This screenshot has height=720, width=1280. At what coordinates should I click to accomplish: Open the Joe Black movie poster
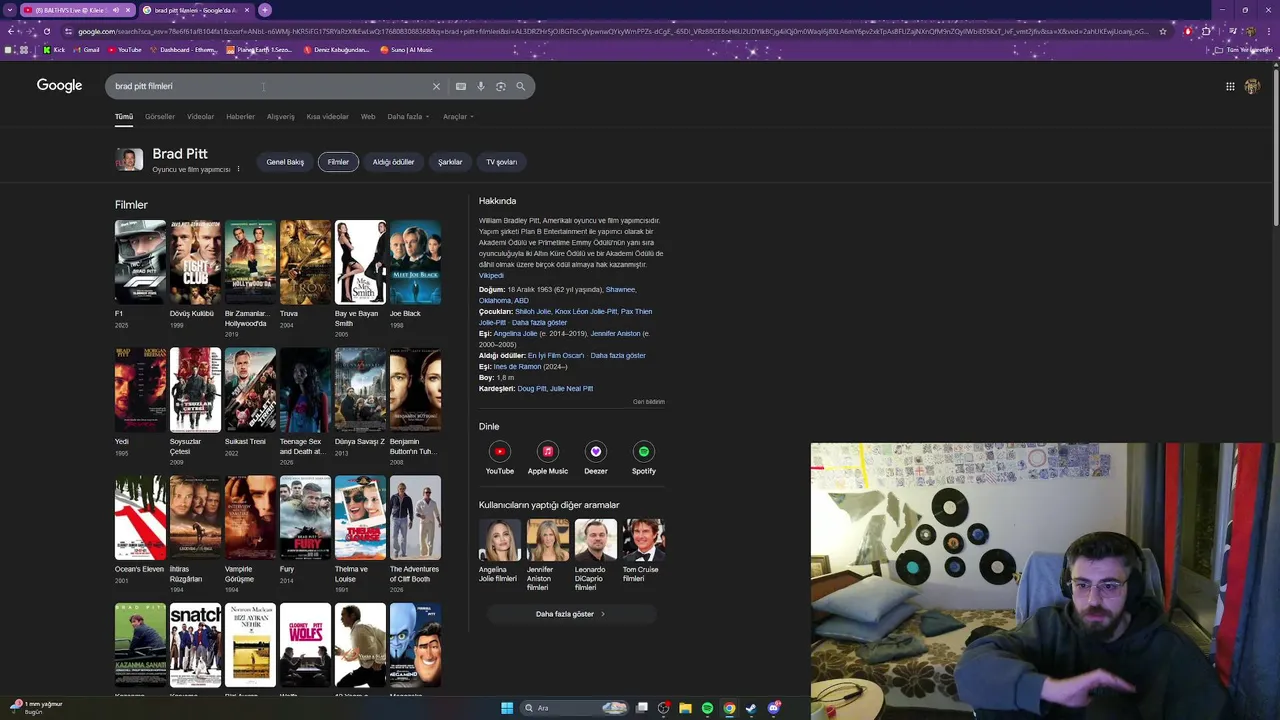pyautogui.click(x=415, y=262)
